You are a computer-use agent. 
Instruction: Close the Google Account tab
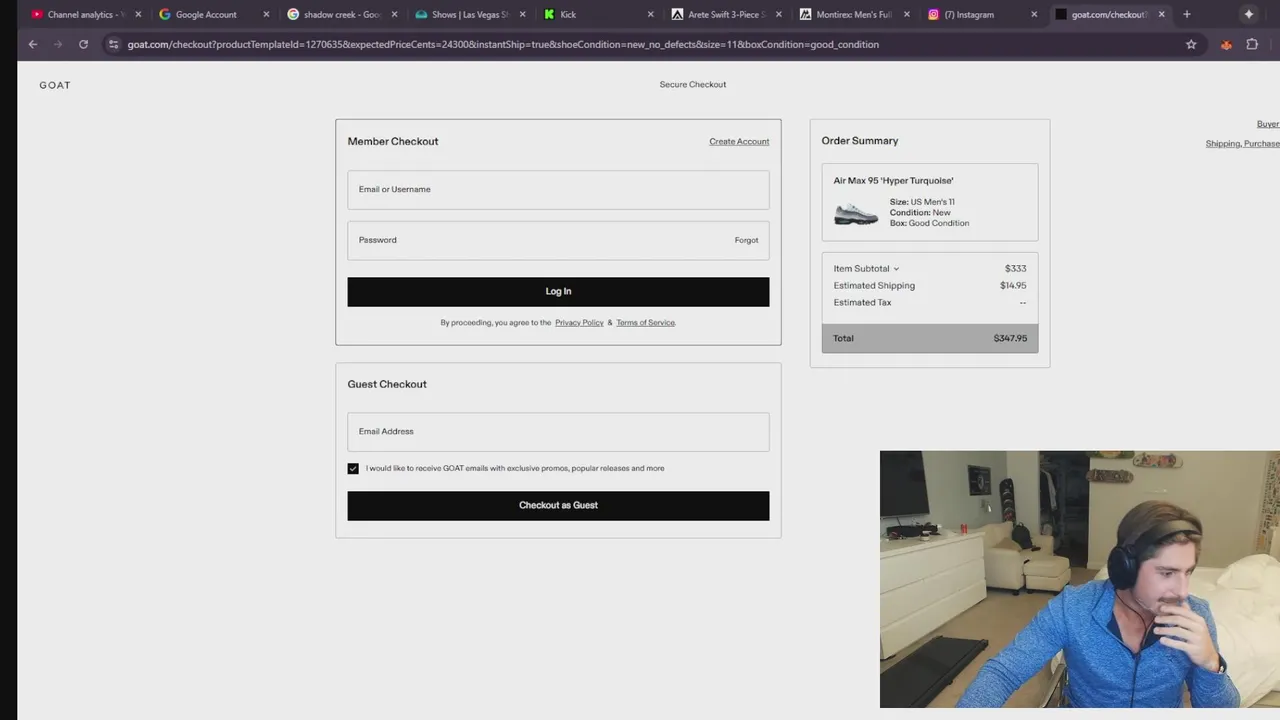coord(266,14)
